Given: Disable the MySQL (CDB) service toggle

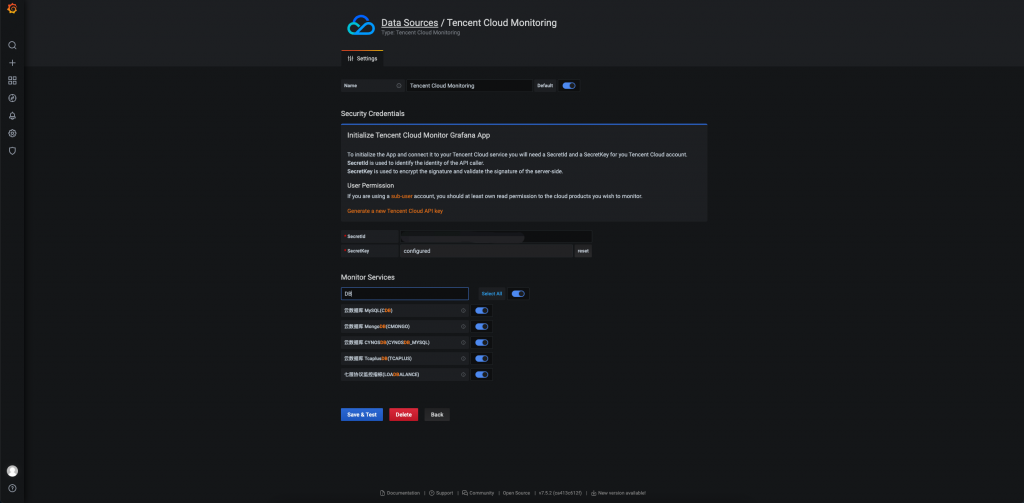Looking at the screenshot, I should click(481, 311).
